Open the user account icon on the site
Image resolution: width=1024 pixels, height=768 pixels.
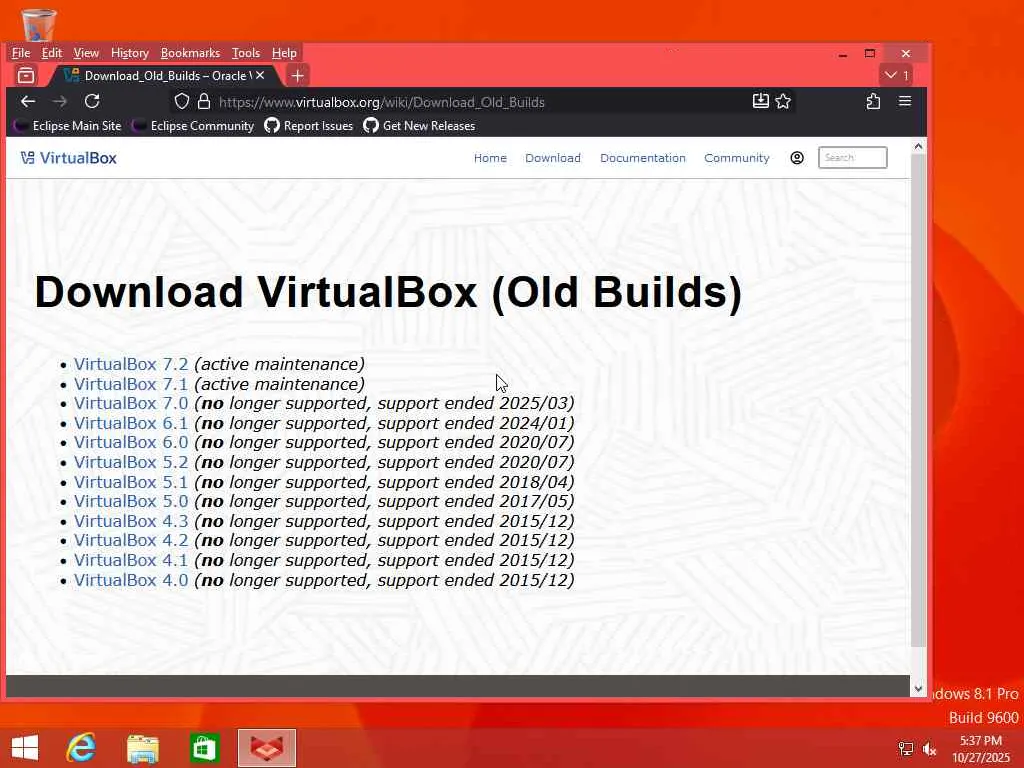[x=797, y=158]
